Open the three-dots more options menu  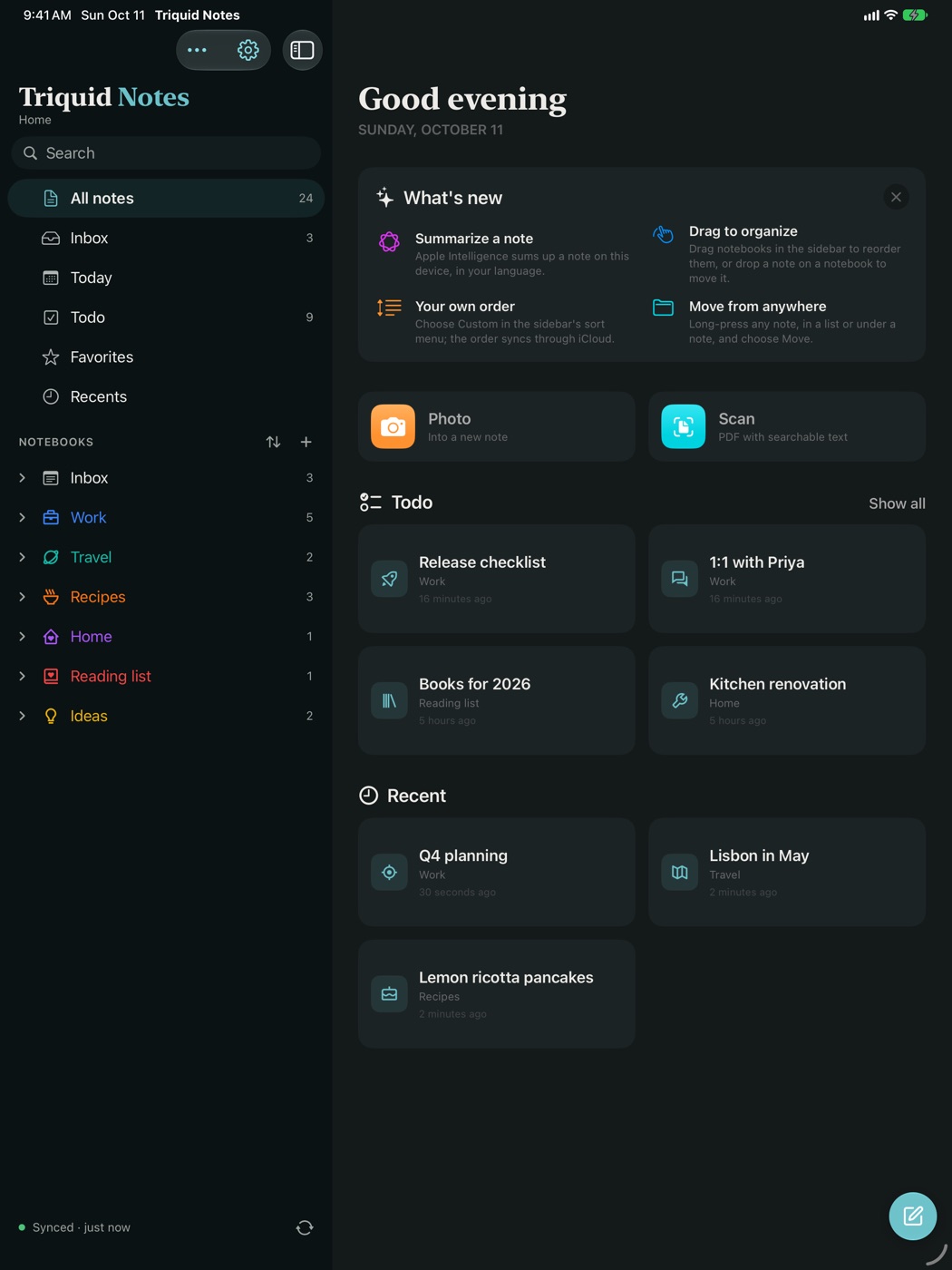[197, 50]
